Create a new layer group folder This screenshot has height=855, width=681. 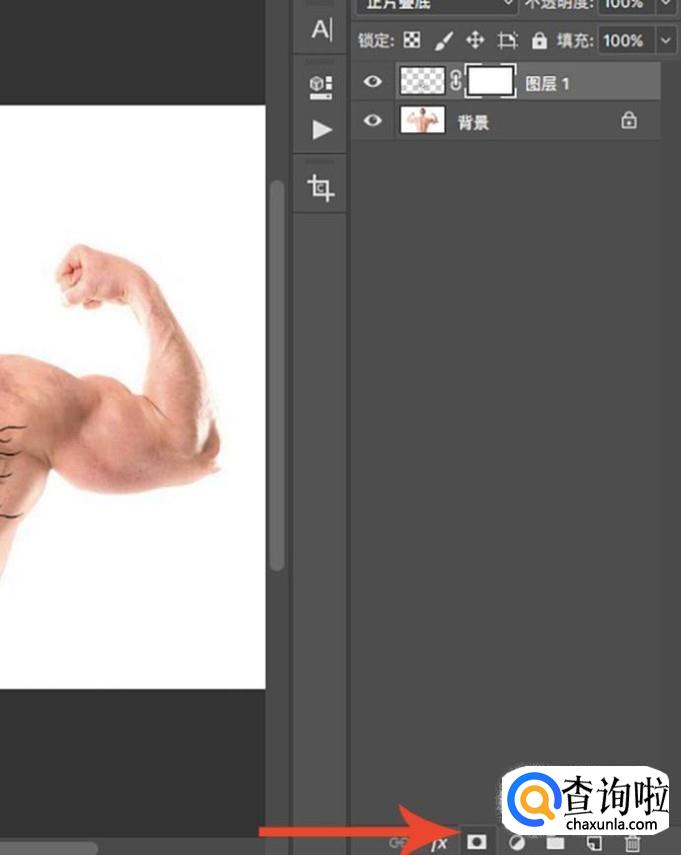click(556, 844)
